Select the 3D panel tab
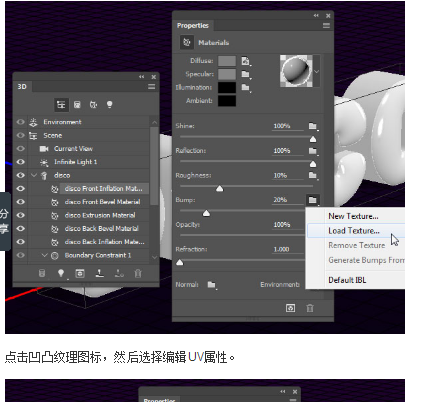Viewport: 436px width, 402px height. click(22, 87)
